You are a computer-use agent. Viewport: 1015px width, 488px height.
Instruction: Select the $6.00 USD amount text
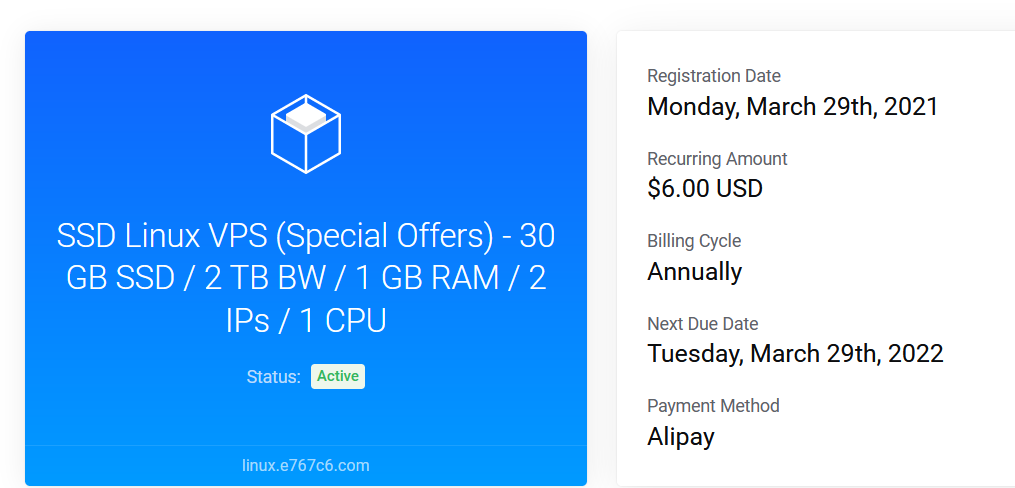coord(705,188)
